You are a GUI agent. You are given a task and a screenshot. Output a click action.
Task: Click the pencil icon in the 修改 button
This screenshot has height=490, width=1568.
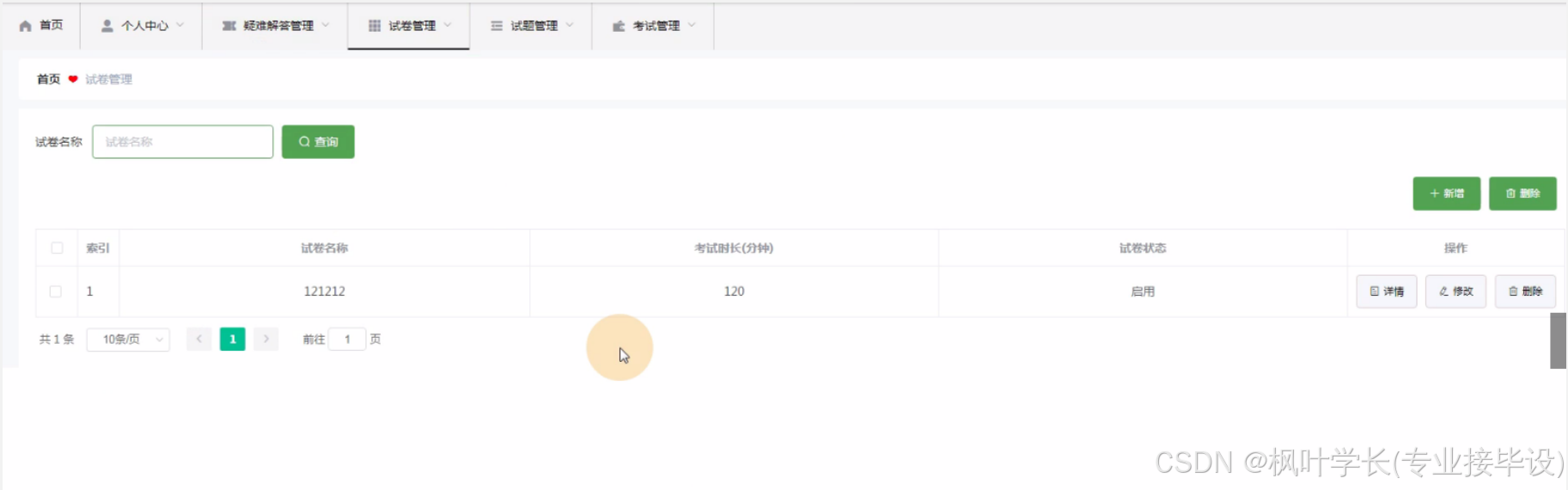click(1443, 291)
